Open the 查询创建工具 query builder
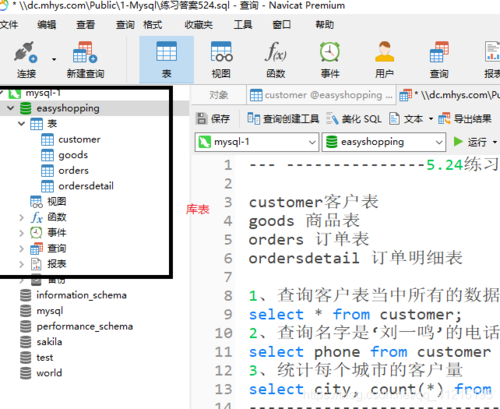500x409 pixels. pyautogui.click(x=283, y=119)
